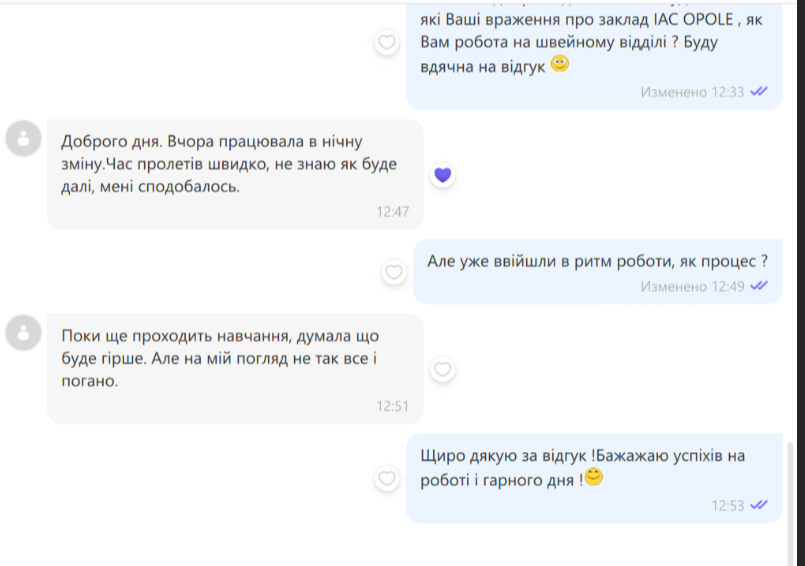Screen dimensions: 805x566
Task: Click the "Изменено 12:49" edited label
Action: [x=692, y=286]
